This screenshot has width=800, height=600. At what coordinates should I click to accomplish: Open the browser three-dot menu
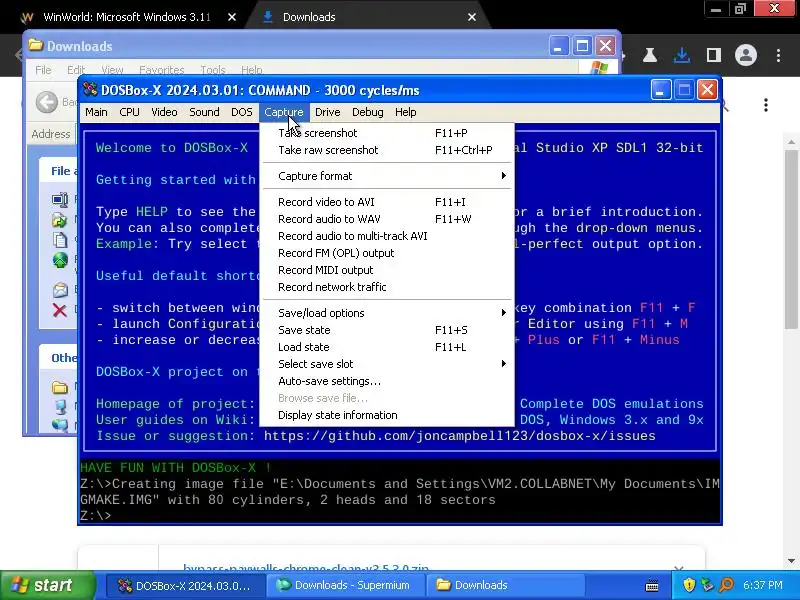pos(779,55)
